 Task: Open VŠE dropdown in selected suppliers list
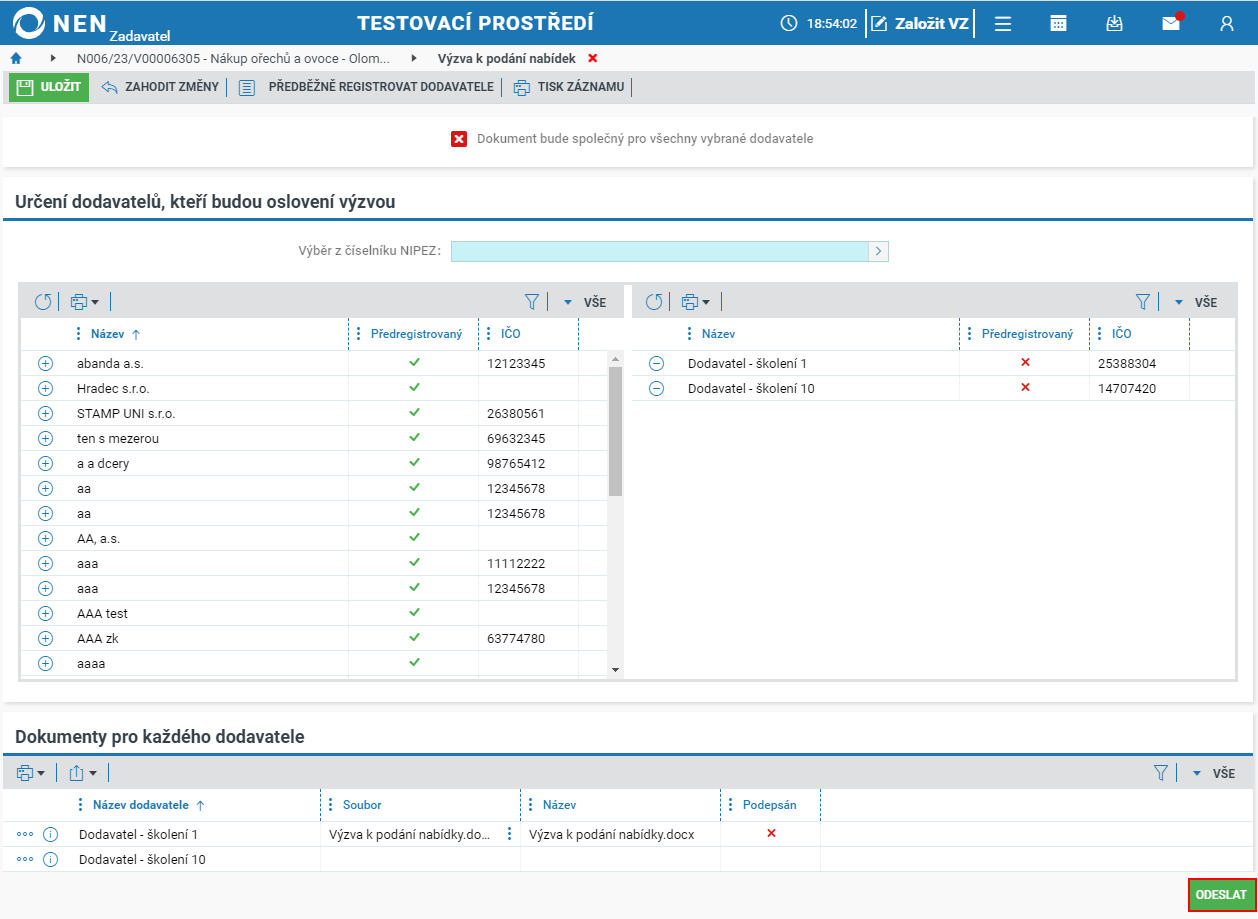click(1196, 302)
